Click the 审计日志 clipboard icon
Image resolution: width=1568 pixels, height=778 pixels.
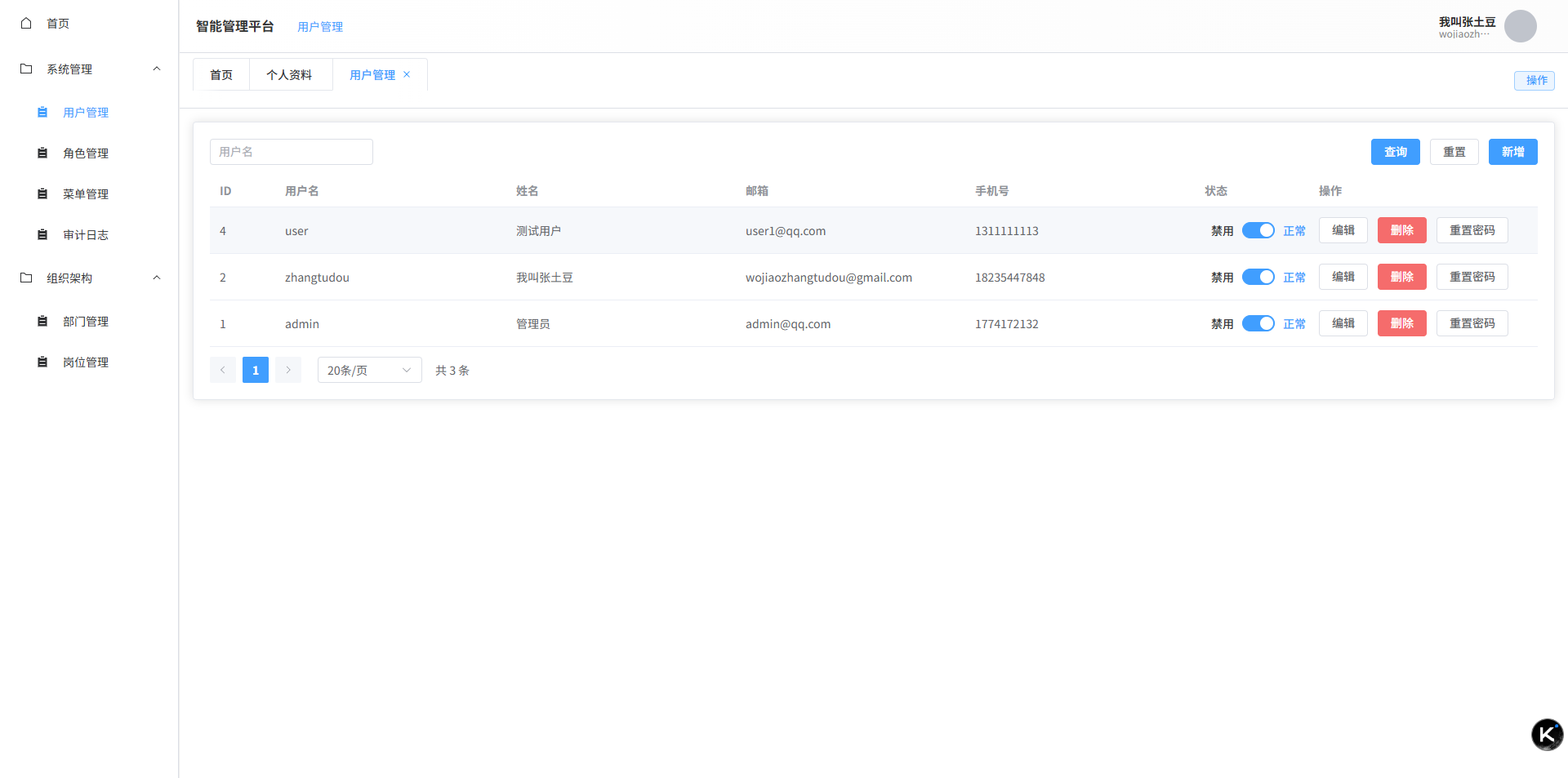tap(42, 234)
